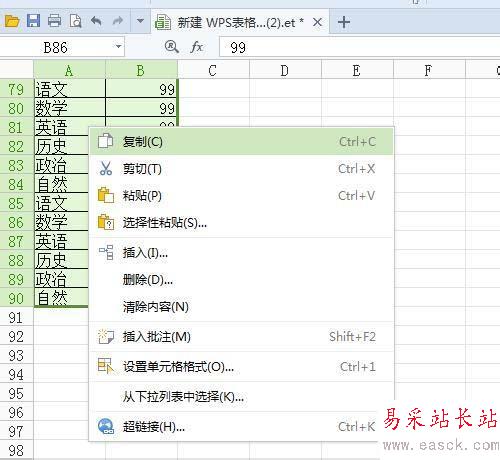Select column B header
Image resolution: width=500 pixels, height=460 pixels.
(141, 70)
